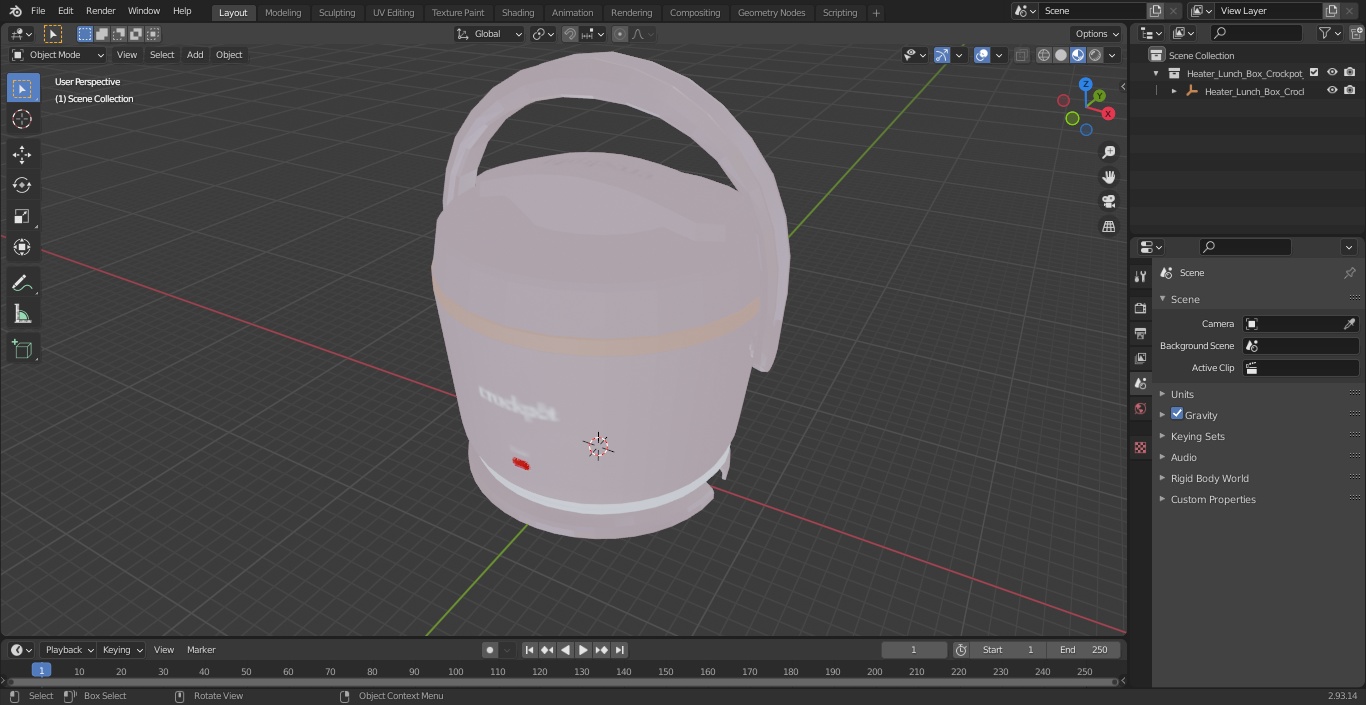The width and height of the screenshot is (1366, 705).
Task: Play the animation forward
Action: pyautogui.click(x=584, y=650)
